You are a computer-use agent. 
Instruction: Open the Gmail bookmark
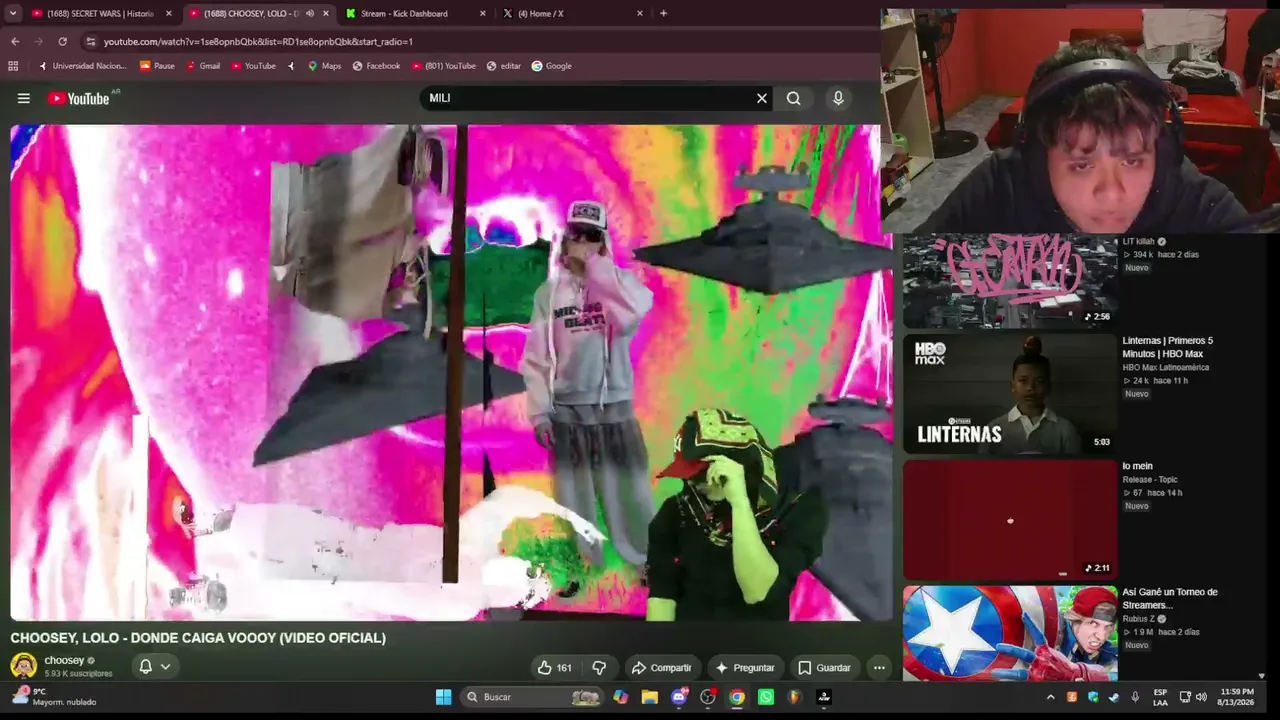(203, 66)
